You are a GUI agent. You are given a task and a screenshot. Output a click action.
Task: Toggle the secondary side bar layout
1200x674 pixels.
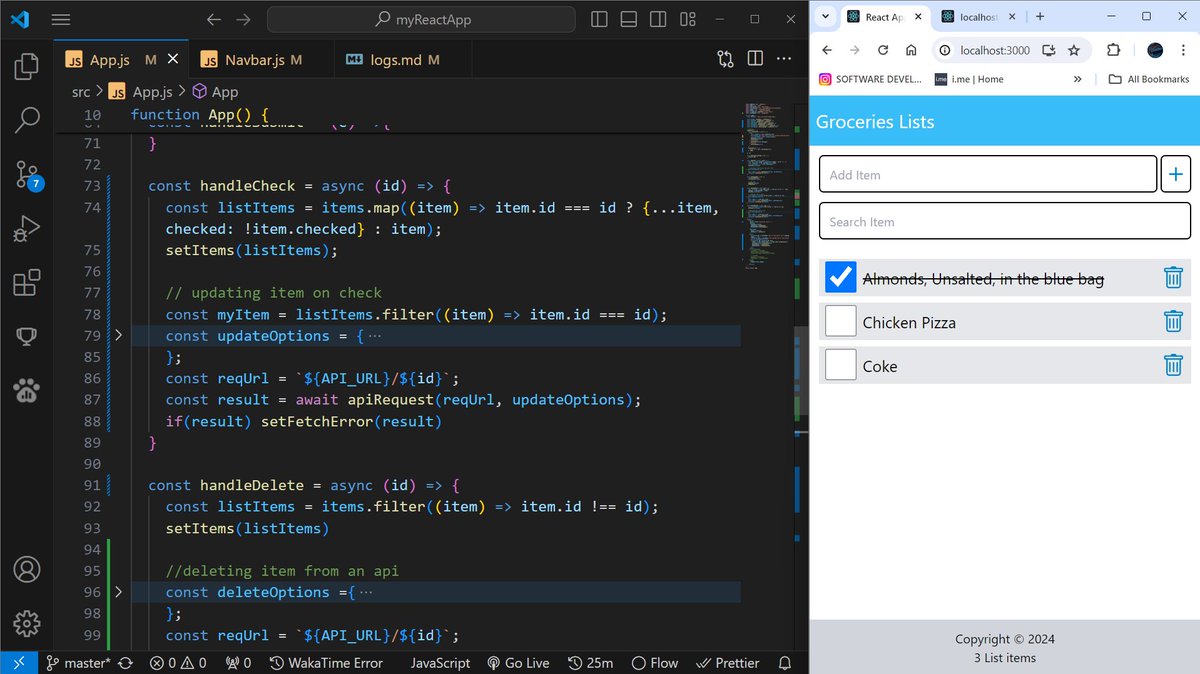point(658,19)
